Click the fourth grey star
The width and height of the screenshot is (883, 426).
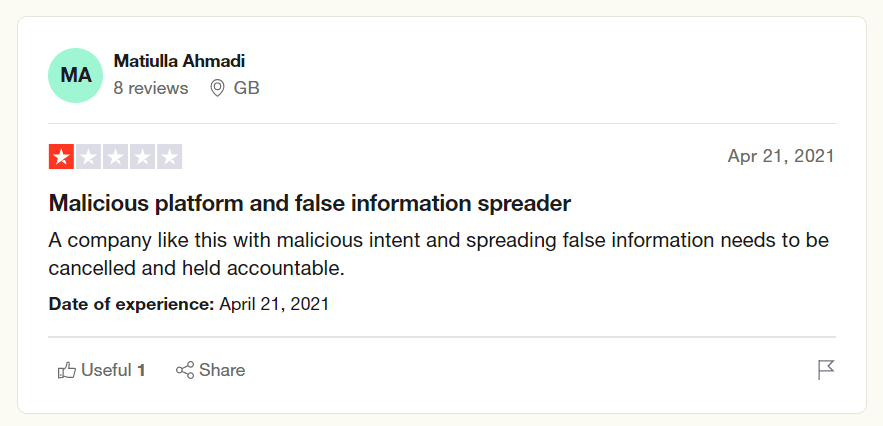tap(142, 157)
